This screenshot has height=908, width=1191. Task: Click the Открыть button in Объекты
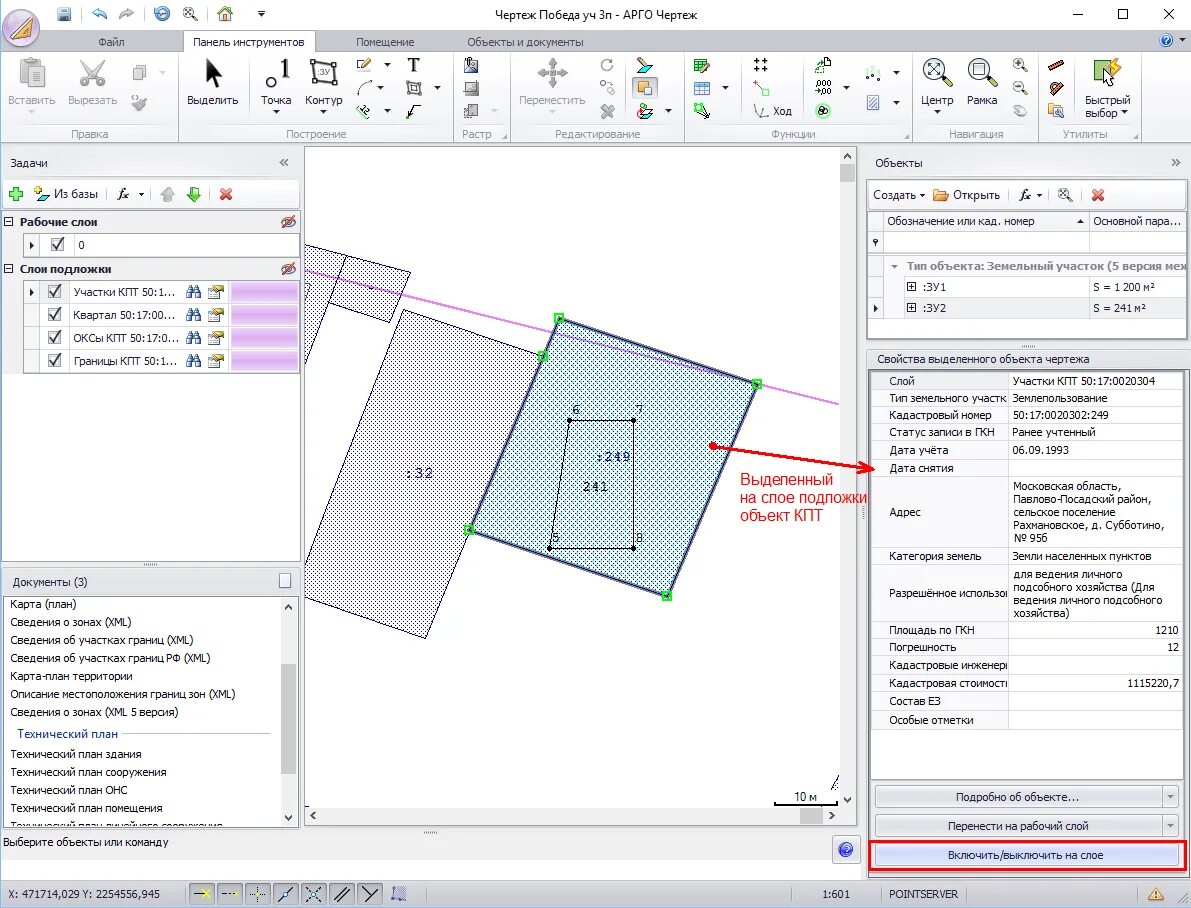(x=966, y=195)
